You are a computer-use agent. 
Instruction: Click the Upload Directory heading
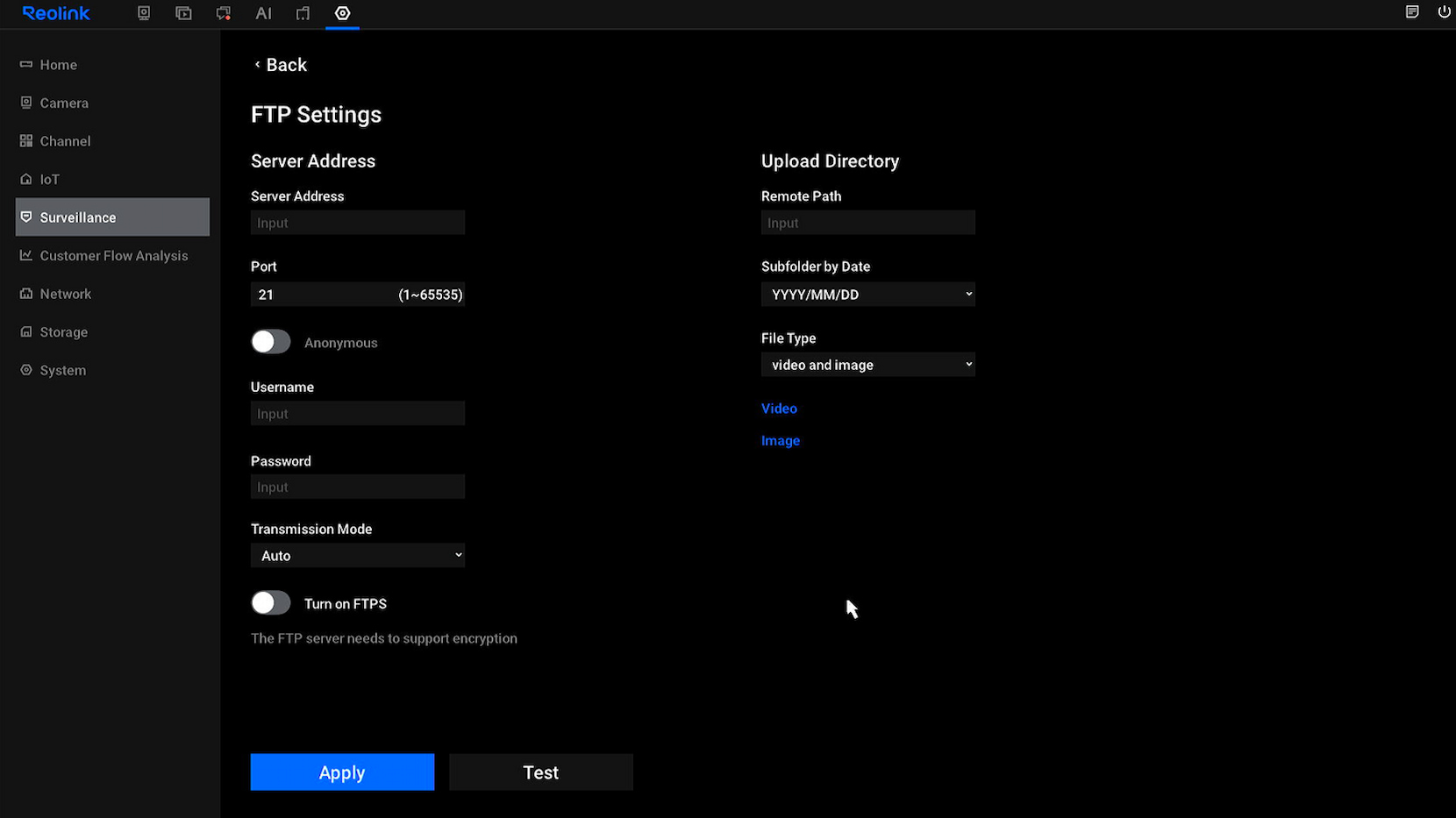(831, 161)
